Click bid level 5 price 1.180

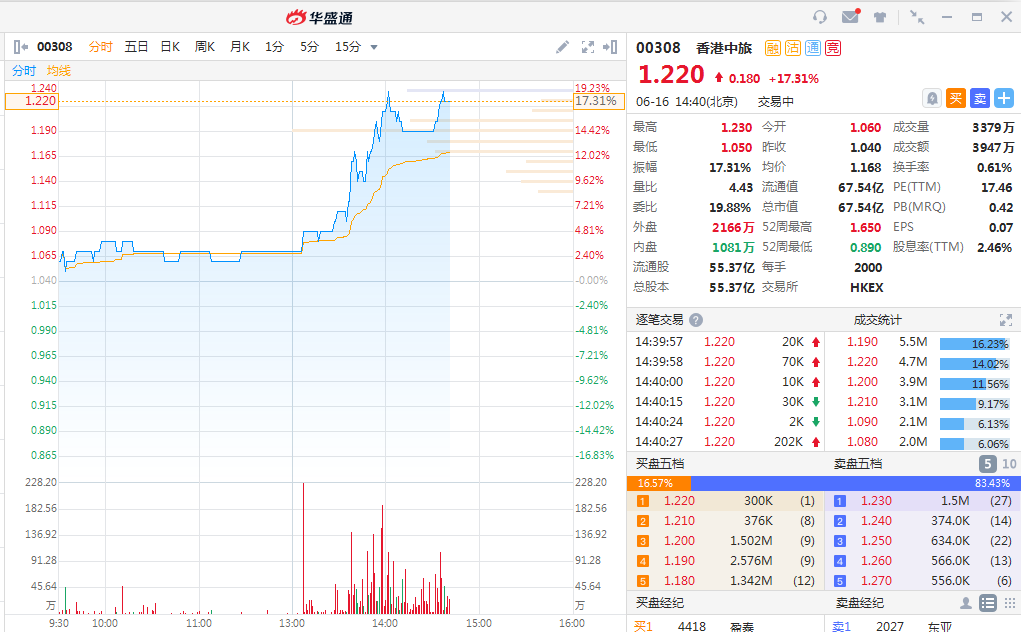(679, 581)
